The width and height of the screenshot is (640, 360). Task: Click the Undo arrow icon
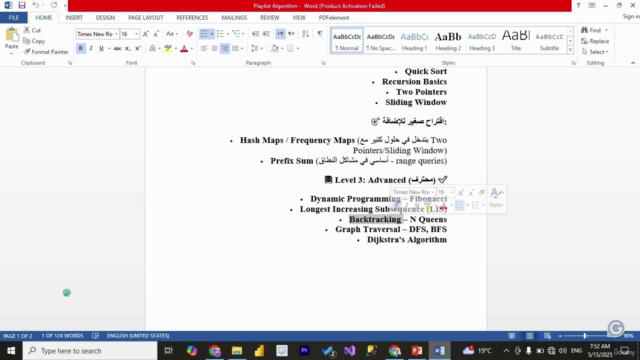pos(36,5)
